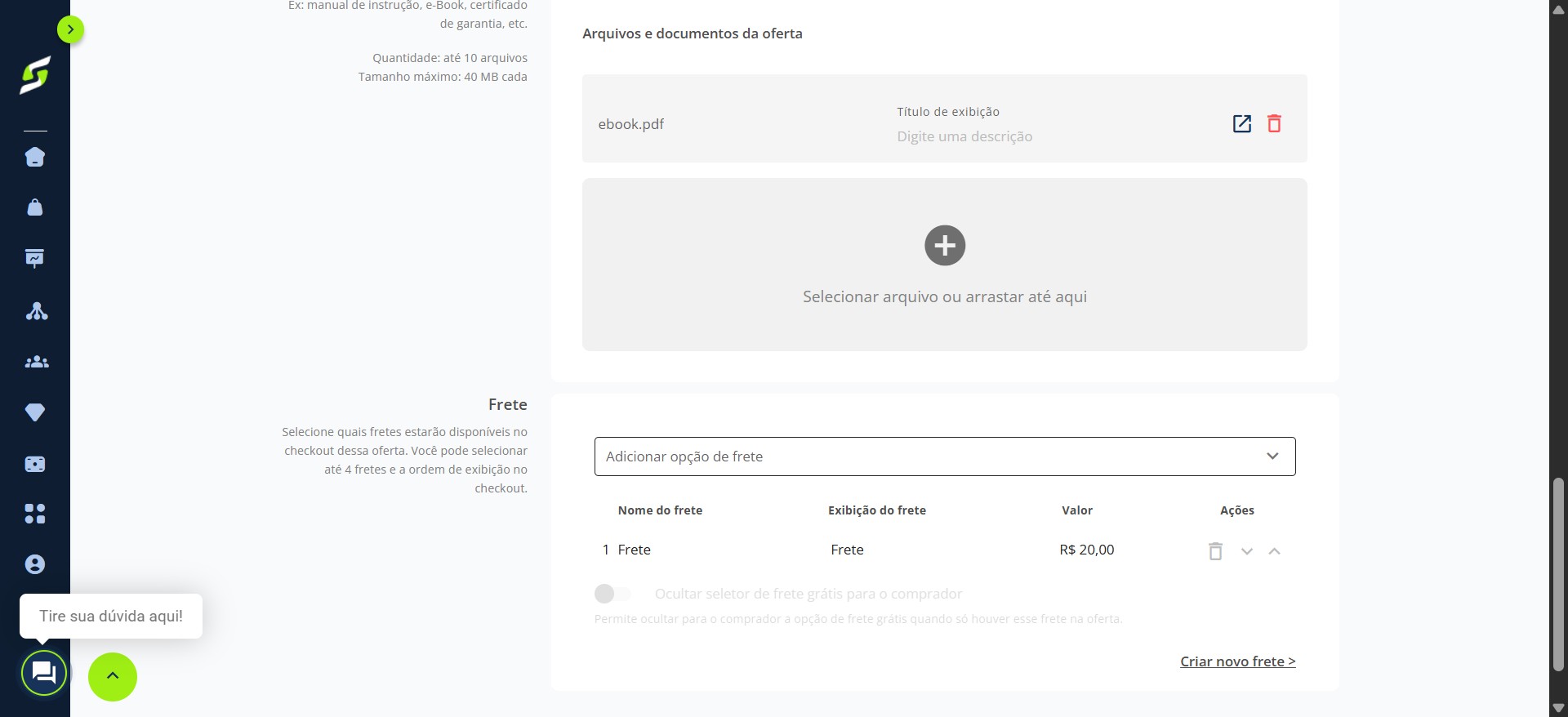Click the ebook.pdf file name
This screenshot has width=1568, height=717.
[x=631, y=124]
